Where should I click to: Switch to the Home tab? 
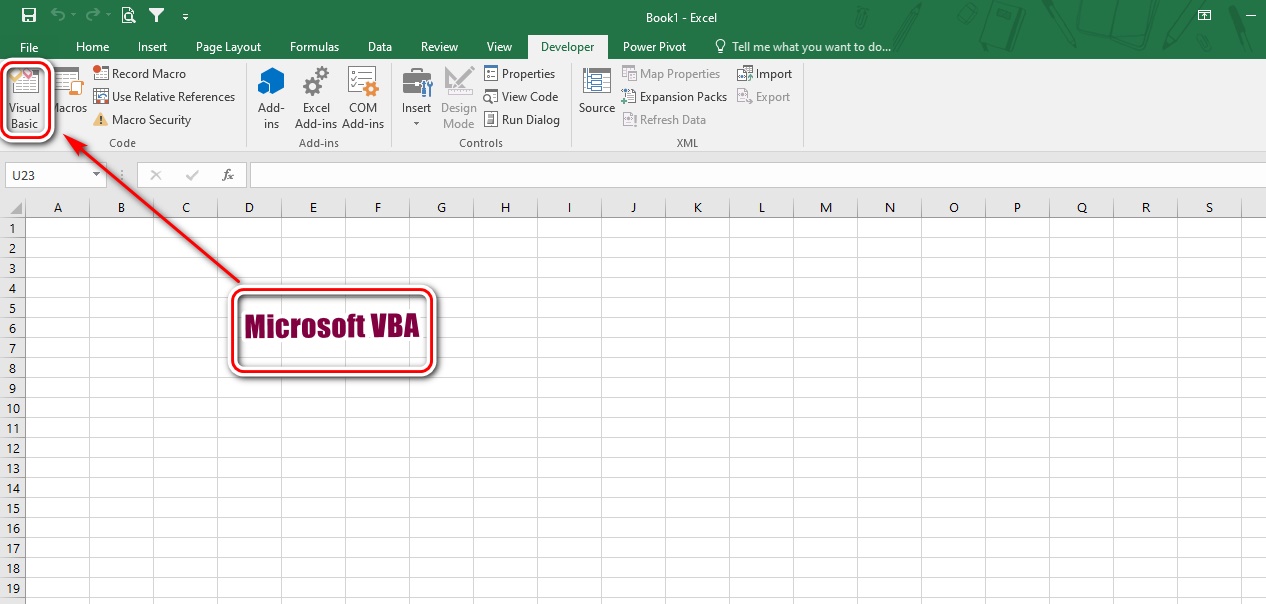click(x=93, y=47)
